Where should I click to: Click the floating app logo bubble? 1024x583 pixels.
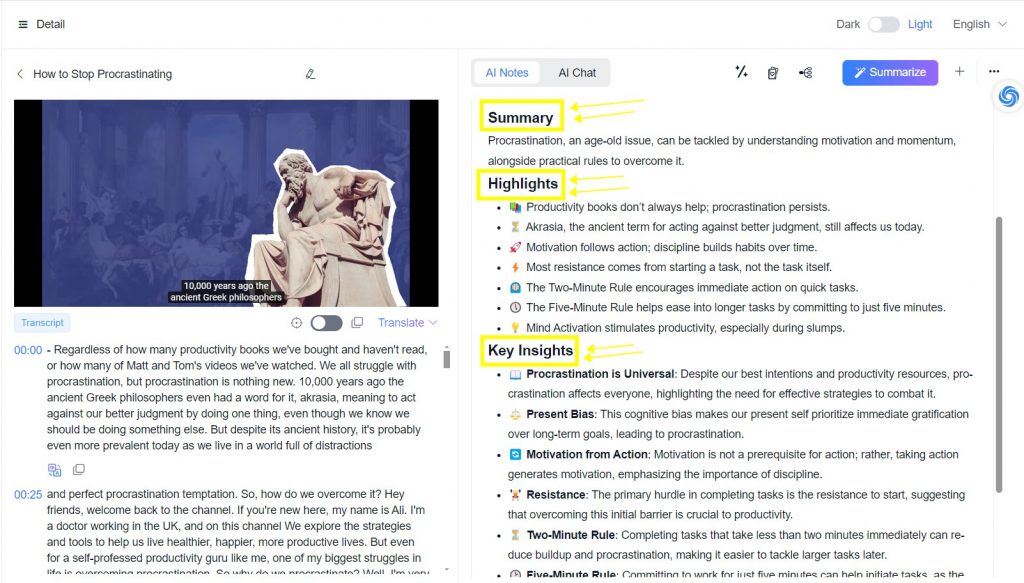pyautogui.click(x=1007, y=96)
